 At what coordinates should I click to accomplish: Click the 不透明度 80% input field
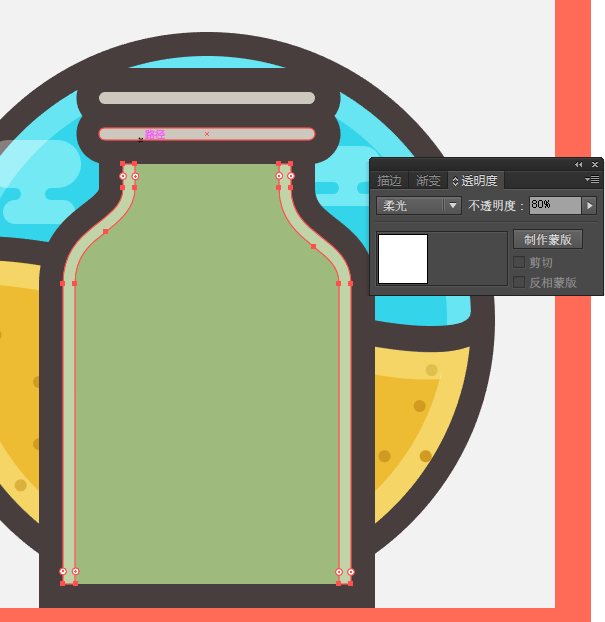[x=554, y=205]
